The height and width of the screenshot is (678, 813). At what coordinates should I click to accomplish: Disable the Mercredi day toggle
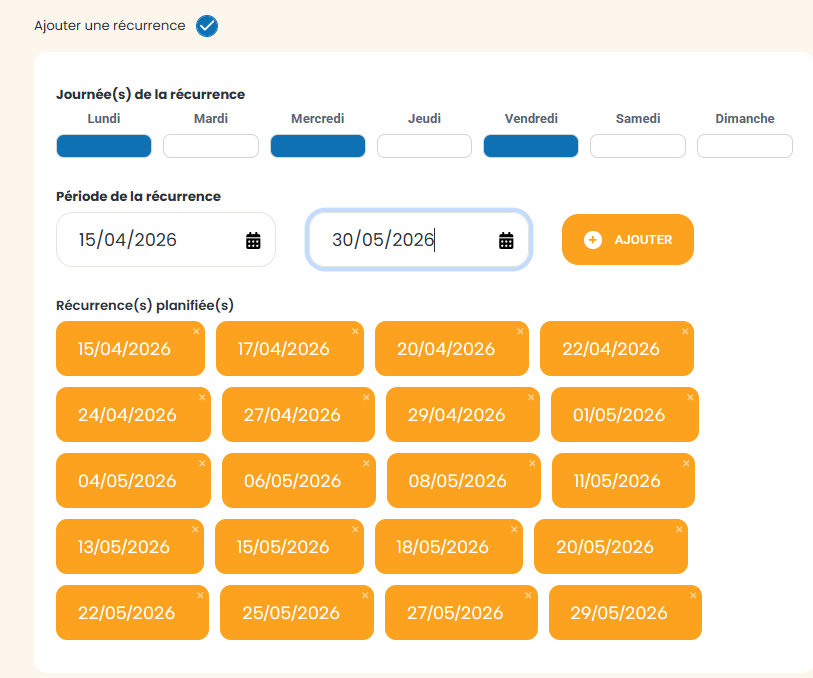coord(317,146)
